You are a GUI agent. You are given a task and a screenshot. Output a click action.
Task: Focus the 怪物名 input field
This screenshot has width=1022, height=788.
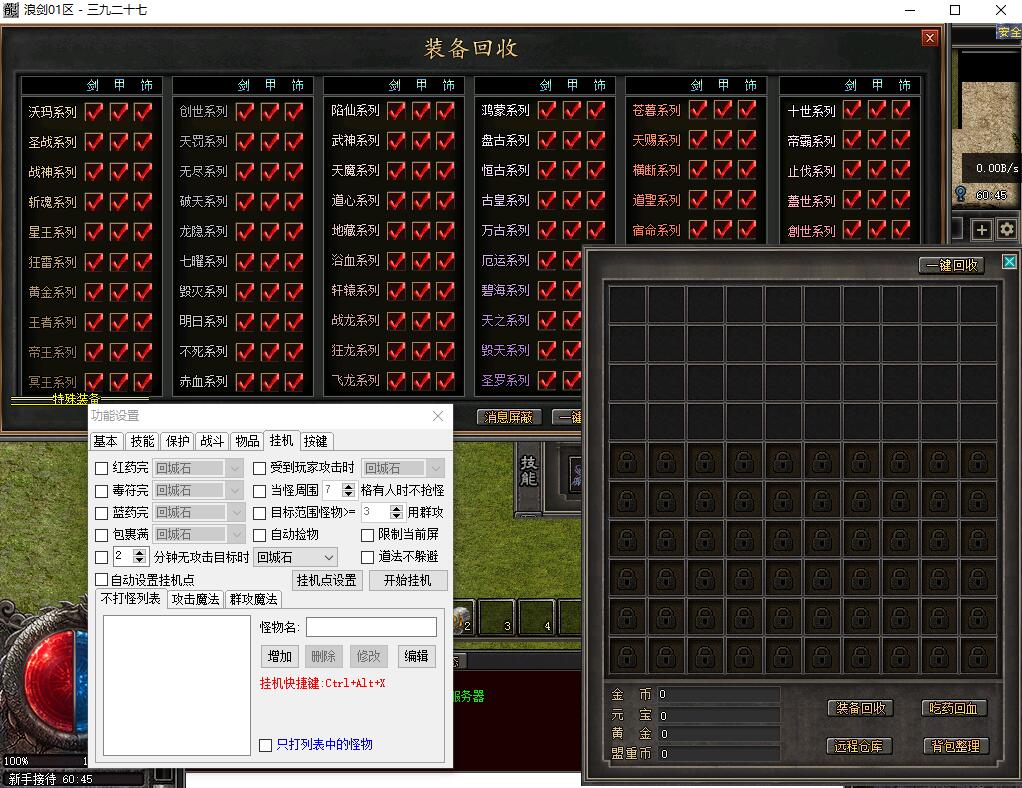372,627
